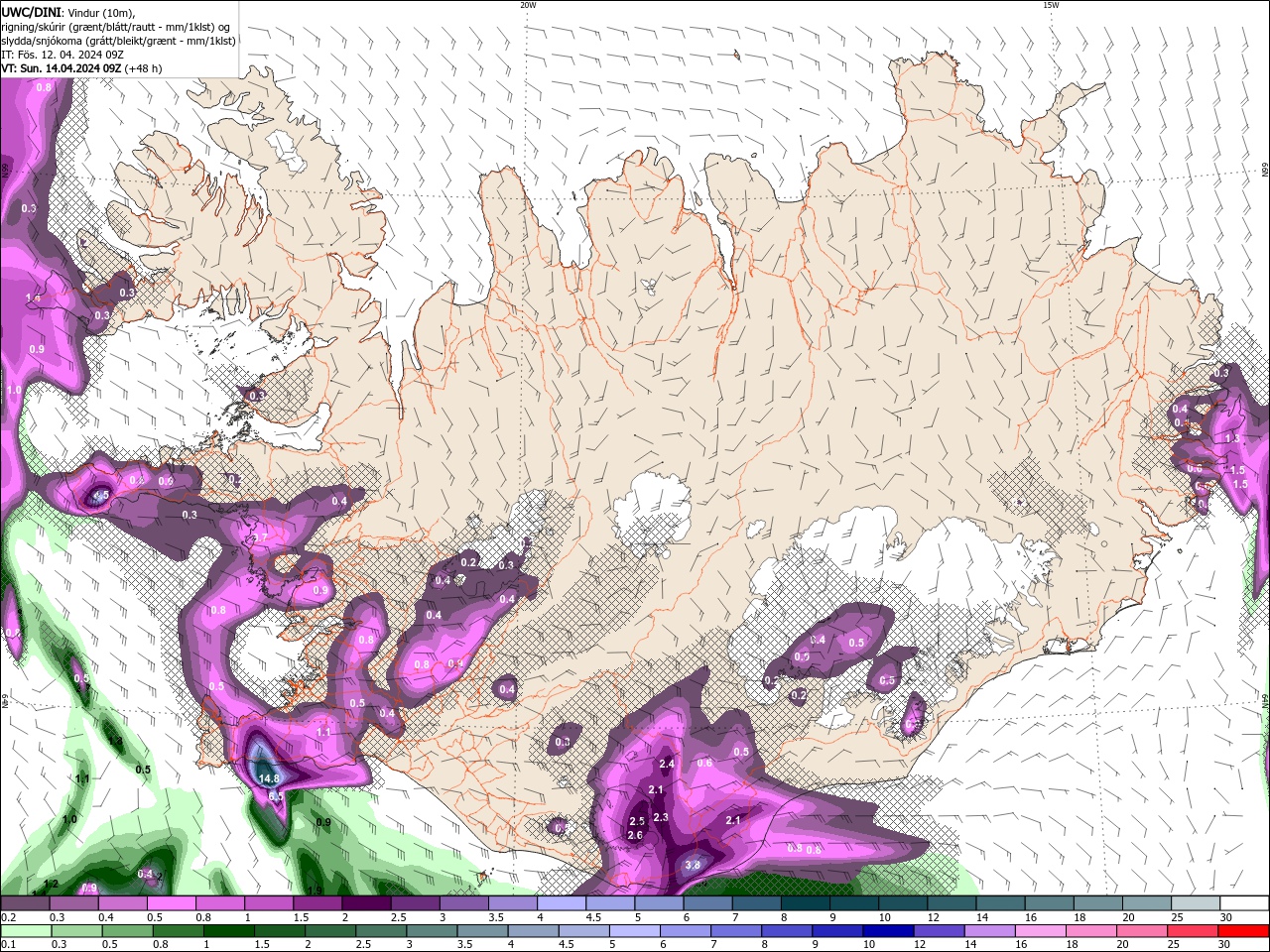Viewport: 1270px width, 952px height.
Task: Pick the bright pink snow swatch between 0.5 and 0.8
Action: pos(171,903)
